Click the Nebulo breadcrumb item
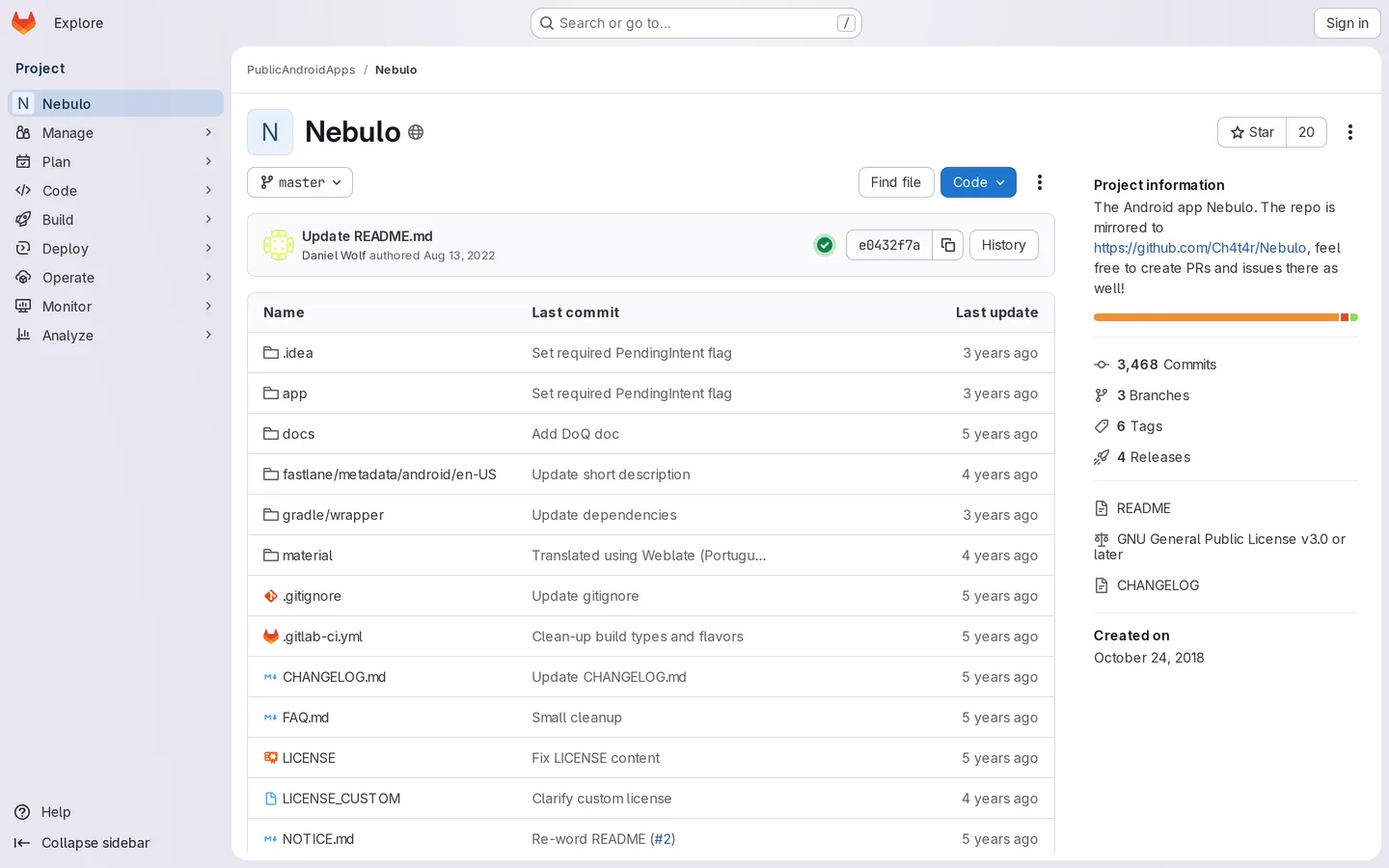 click(x=396, y=69)
